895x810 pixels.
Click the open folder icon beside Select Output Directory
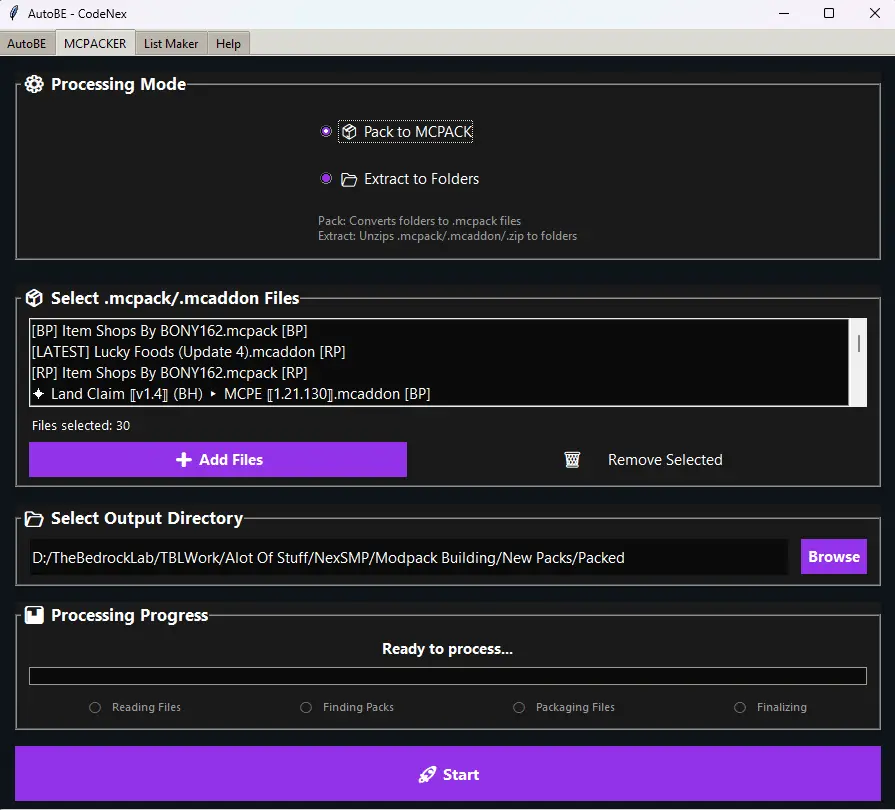point(34,519)
